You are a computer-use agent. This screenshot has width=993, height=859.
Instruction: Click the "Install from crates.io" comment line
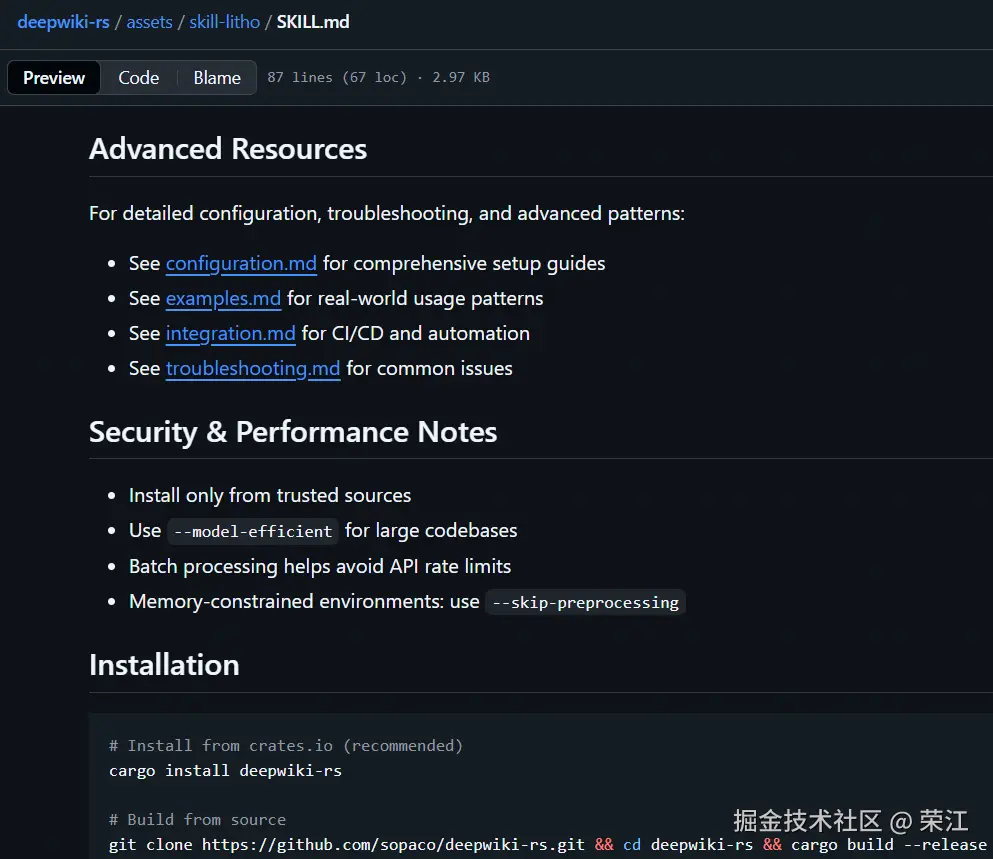pos(285,745)
